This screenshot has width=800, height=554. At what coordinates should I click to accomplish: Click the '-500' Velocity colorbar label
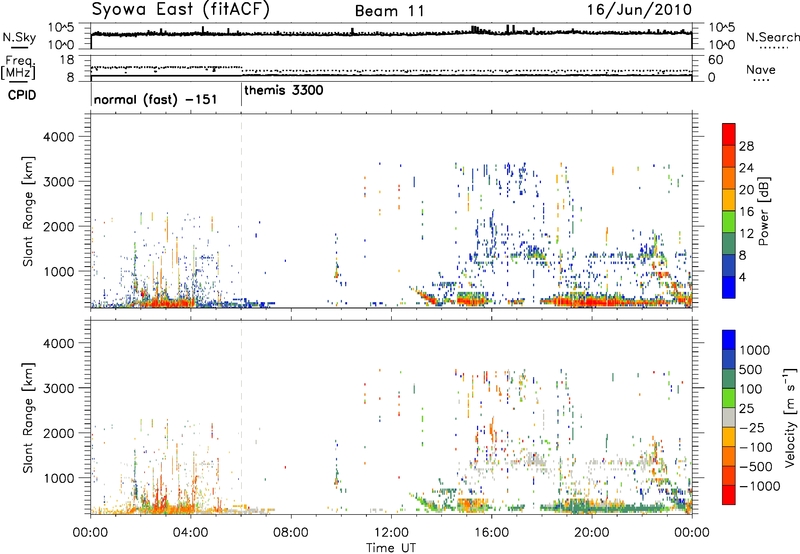pos(756,467)
